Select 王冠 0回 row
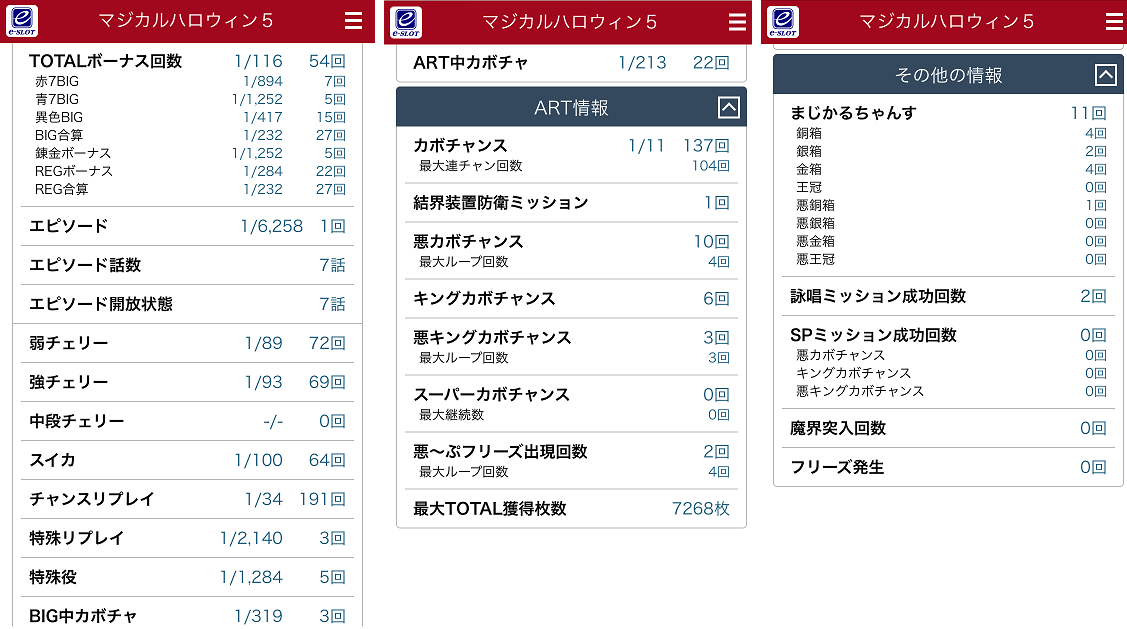The height and width of the screenshot is (629, 1127). (x=948, y=187)
